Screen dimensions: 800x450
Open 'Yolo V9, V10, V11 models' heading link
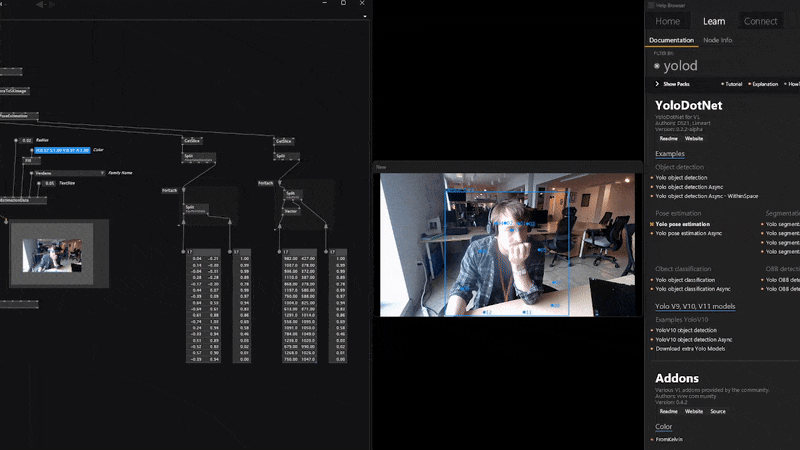(x=695, y=307)
